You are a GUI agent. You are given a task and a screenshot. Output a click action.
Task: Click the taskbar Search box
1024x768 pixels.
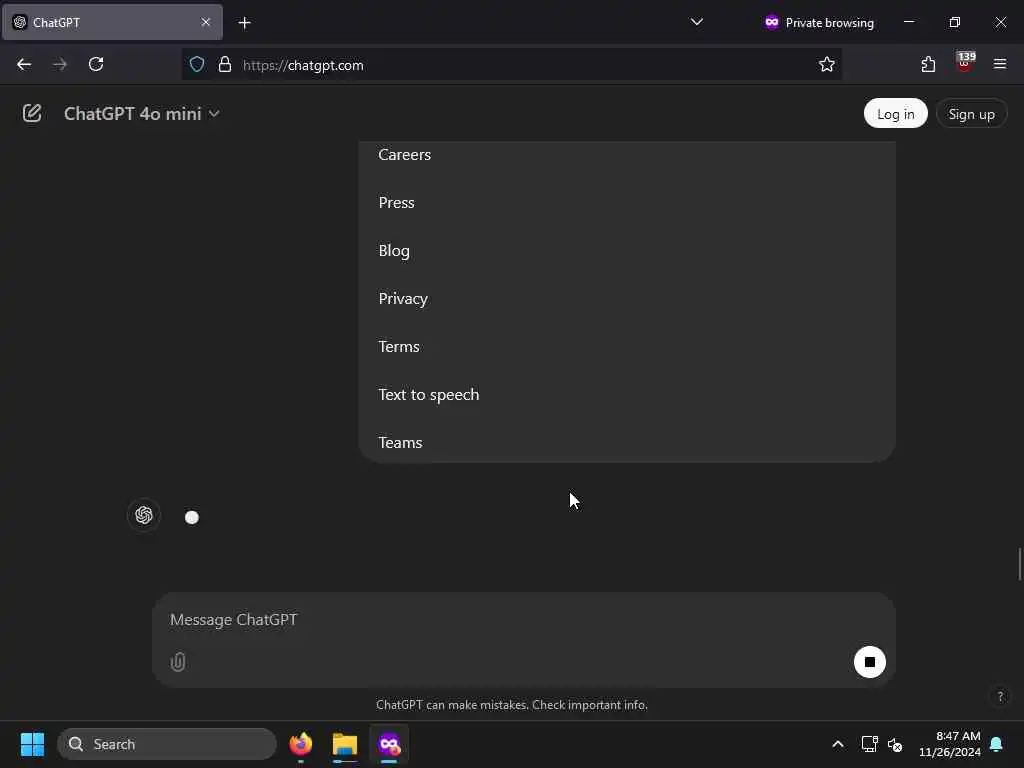(x=167, y=744)
